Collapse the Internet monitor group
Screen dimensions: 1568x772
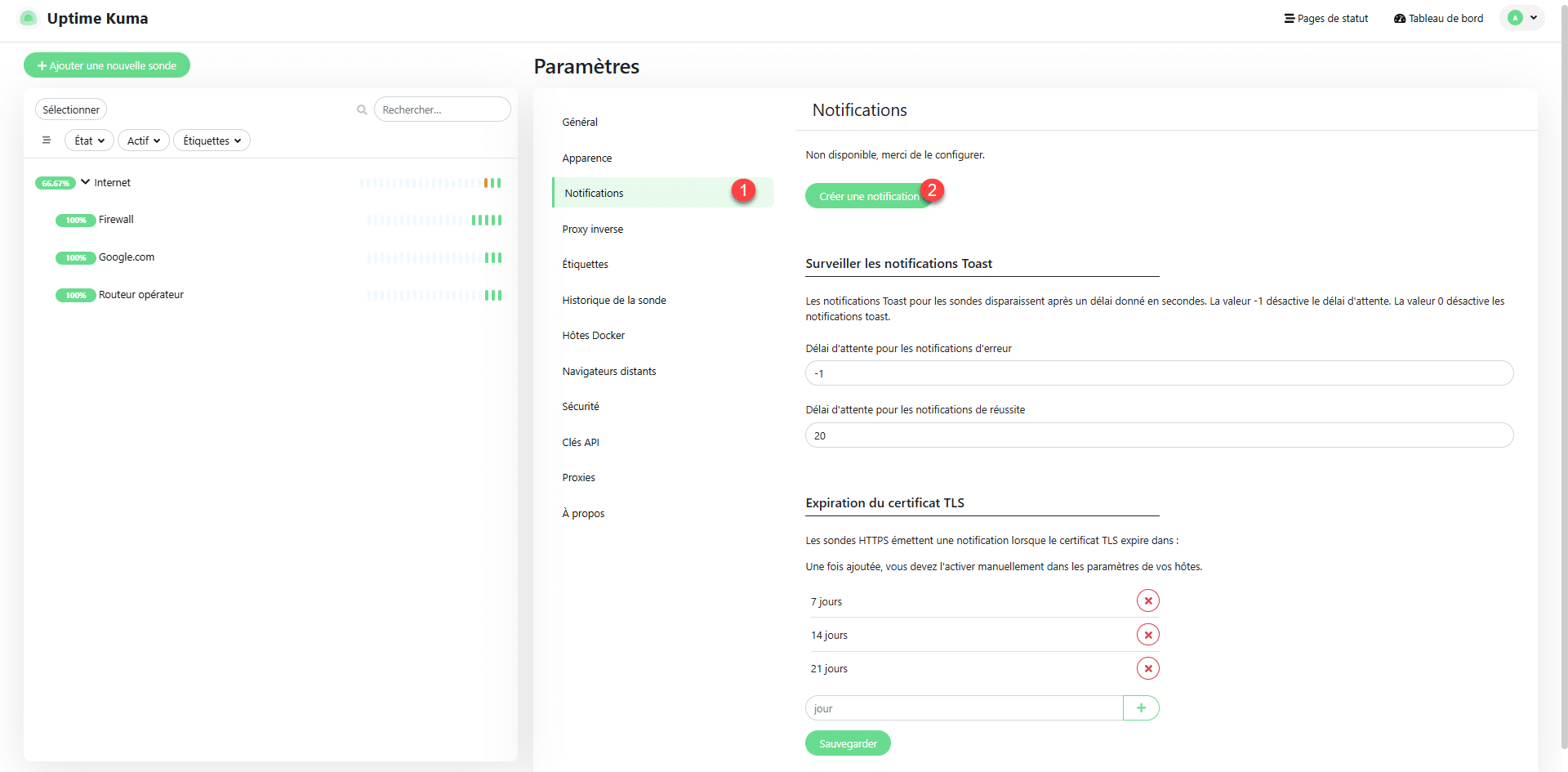coord(85,182)
